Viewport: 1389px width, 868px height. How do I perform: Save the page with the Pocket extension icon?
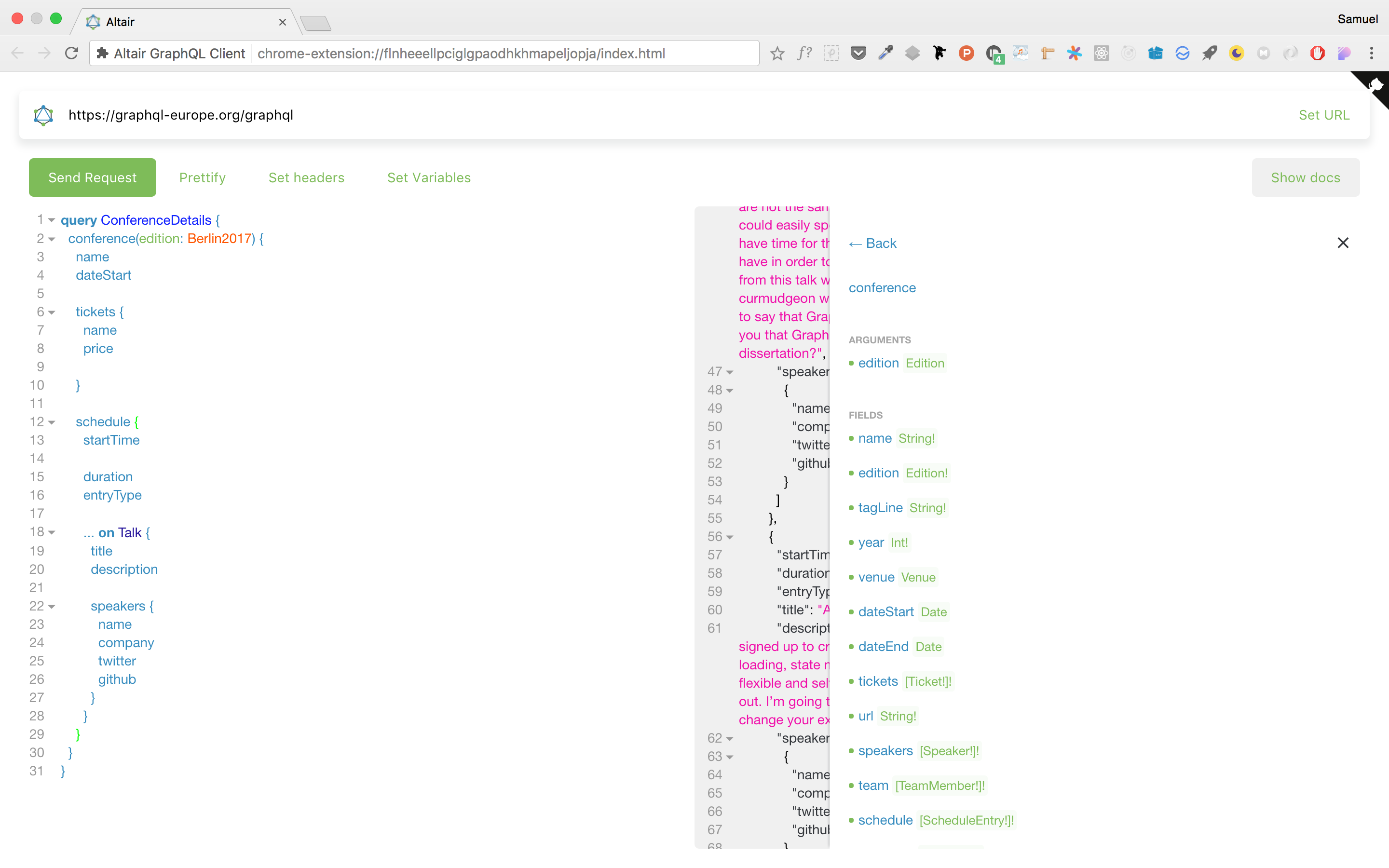point(858,53)
